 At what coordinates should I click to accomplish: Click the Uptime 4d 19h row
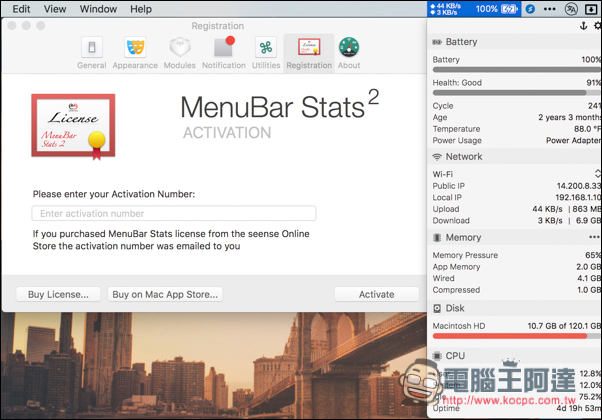[517, 408]
